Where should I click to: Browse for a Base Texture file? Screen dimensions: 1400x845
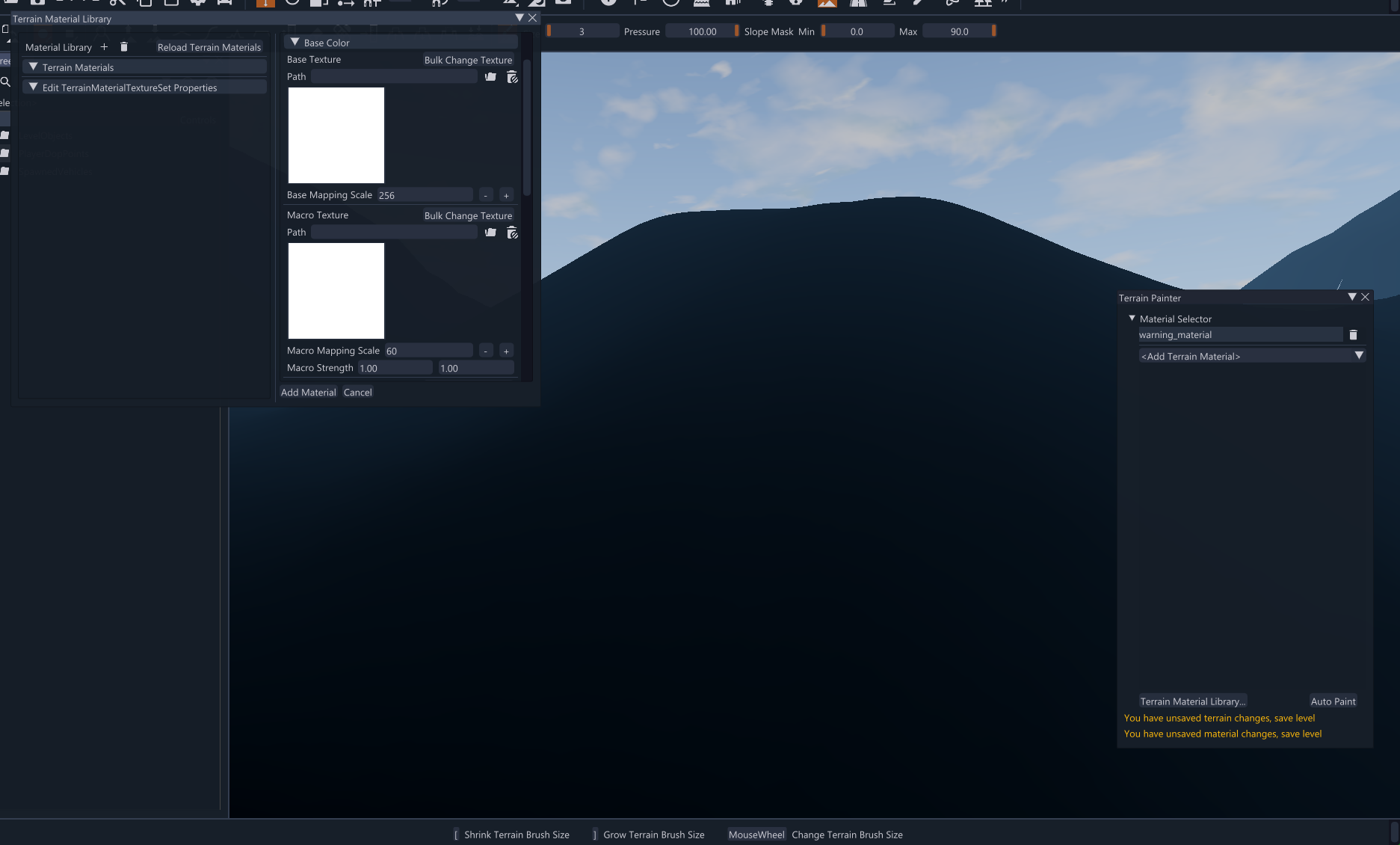[x=490, y=77]
